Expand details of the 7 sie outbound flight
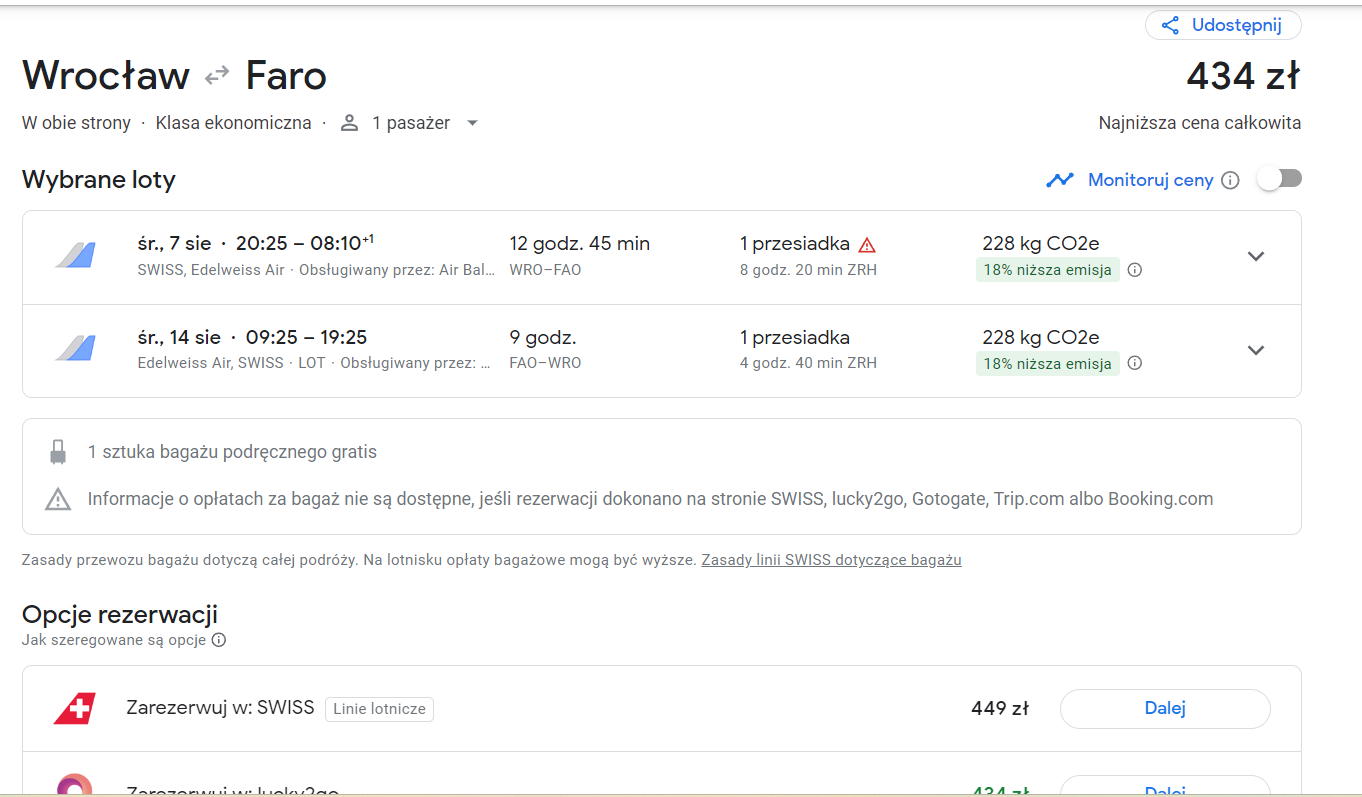Screen dimensions: 1362x797 [1256, 257]
